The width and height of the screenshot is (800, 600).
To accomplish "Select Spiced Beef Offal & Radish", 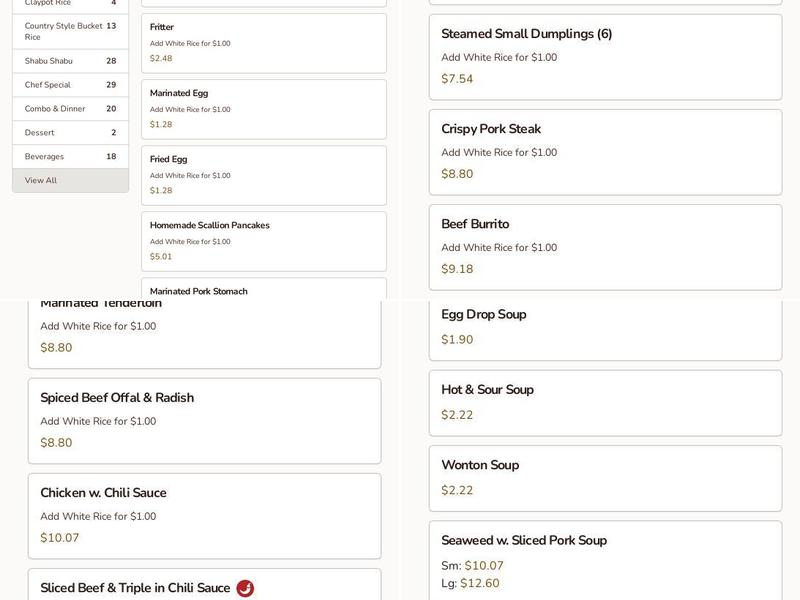I will (204, 420).
